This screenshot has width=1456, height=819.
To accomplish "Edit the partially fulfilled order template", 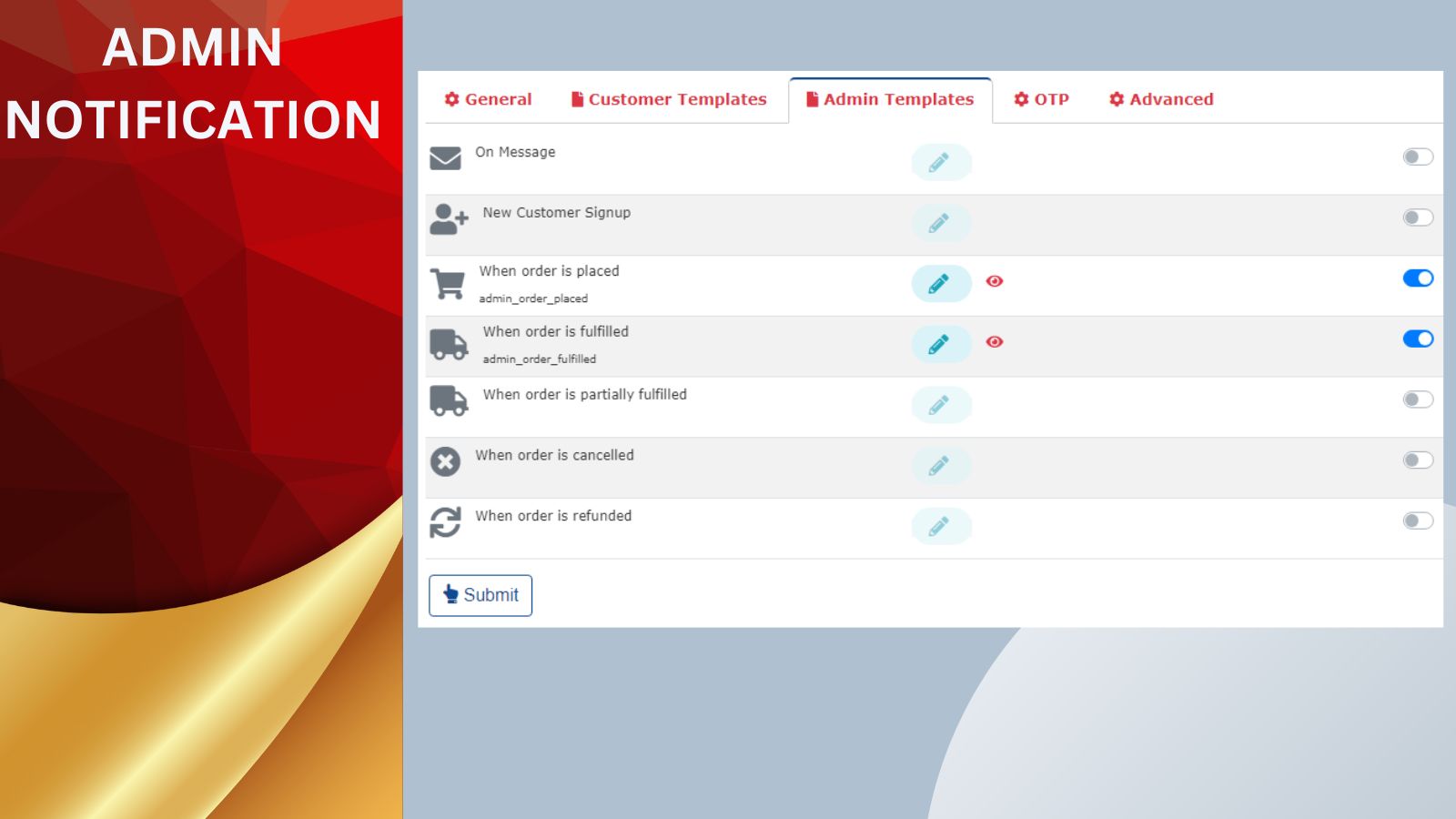I will 941,405.
